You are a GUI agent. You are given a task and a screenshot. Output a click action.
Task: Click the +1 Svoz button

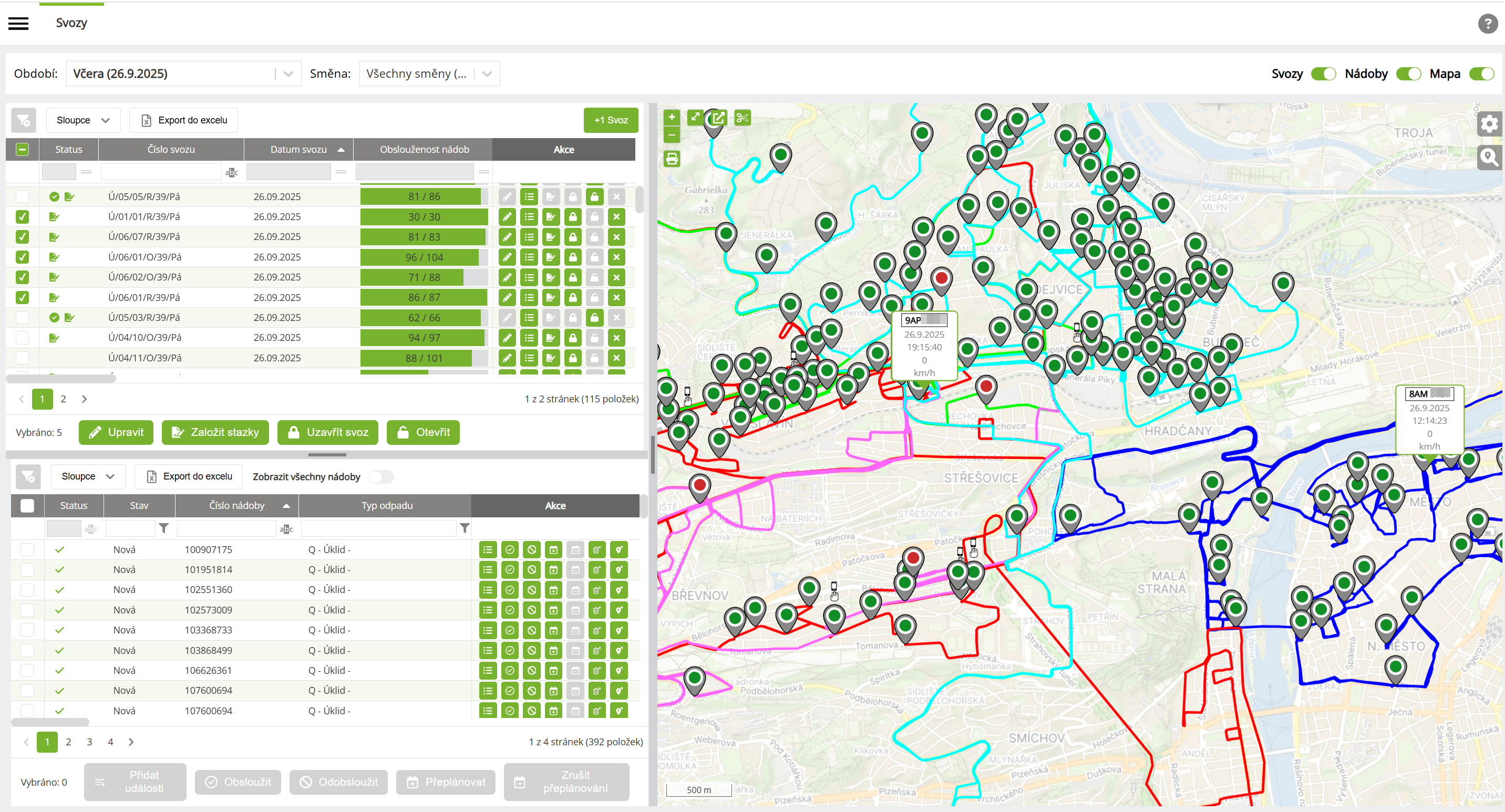point(611,120)
